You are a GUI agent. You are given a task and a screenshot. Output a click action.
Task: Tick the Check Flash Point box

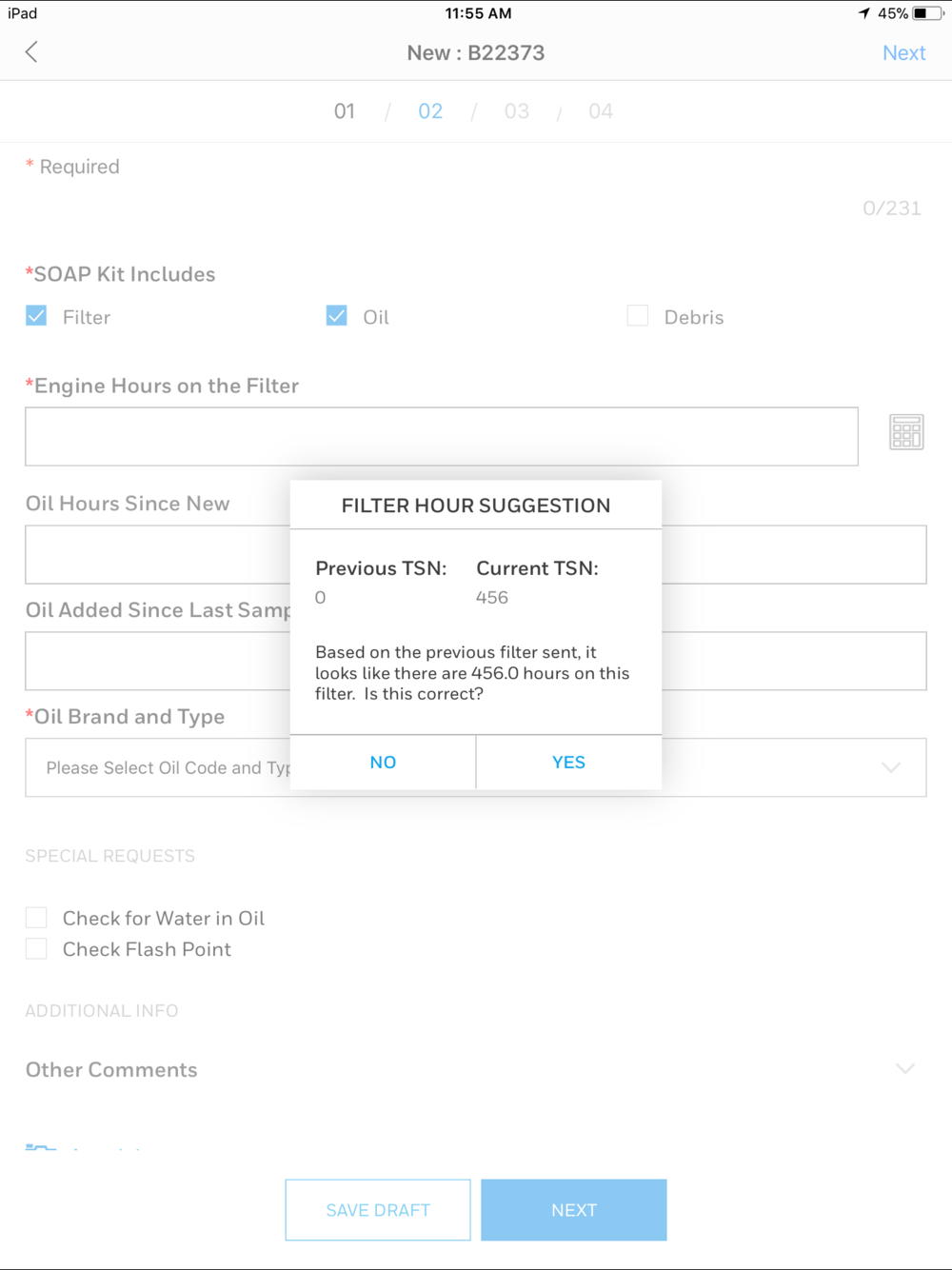click(x=36, y=949)
